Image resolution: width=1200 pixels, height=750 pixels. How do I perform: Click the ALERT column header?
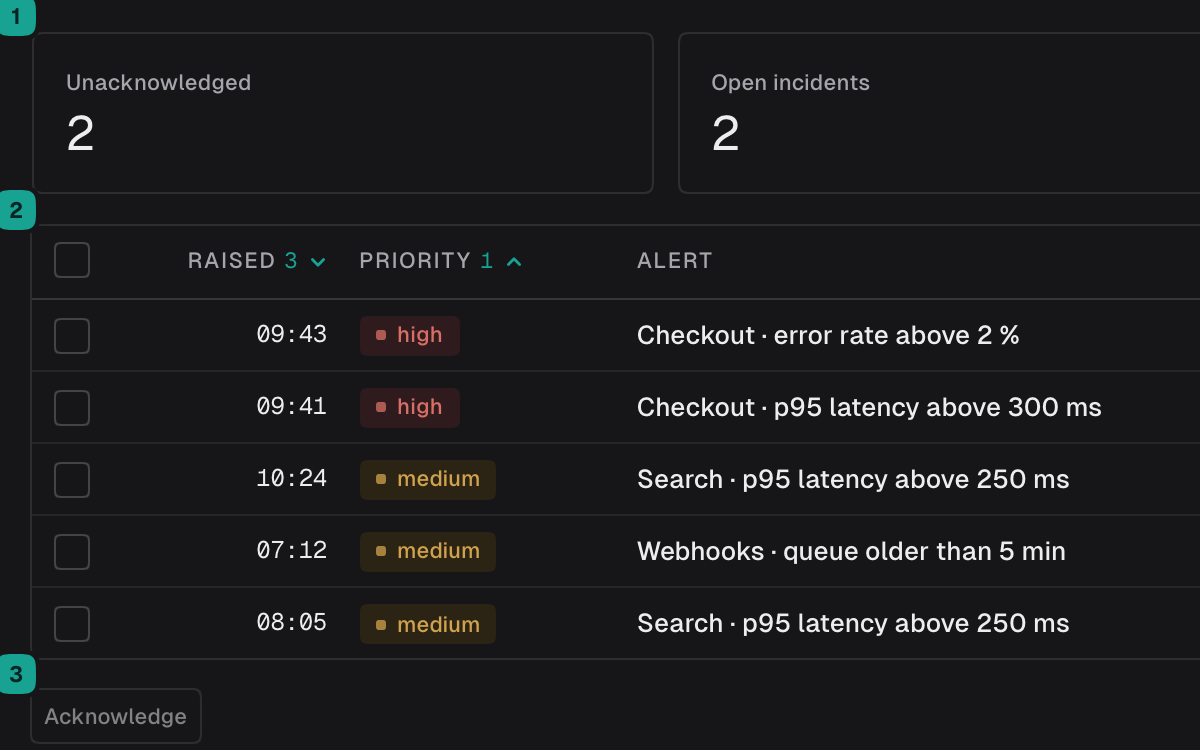[x=675, y=261]
